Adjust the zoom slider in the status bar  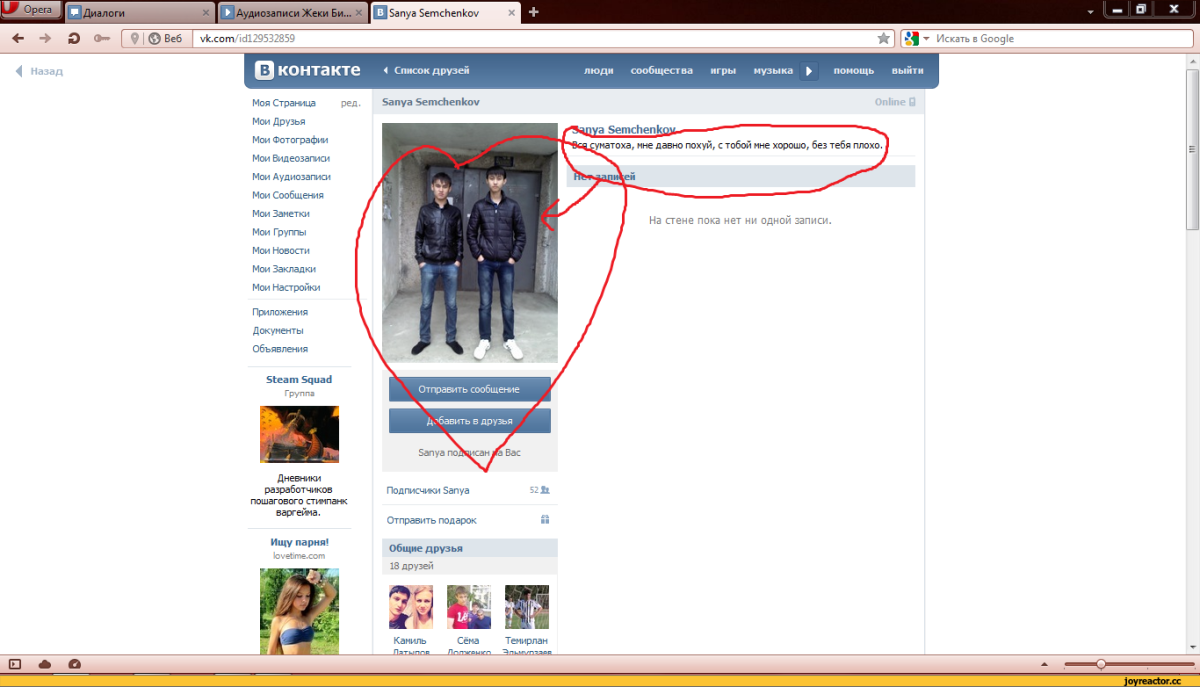(x=1101, y=664)
